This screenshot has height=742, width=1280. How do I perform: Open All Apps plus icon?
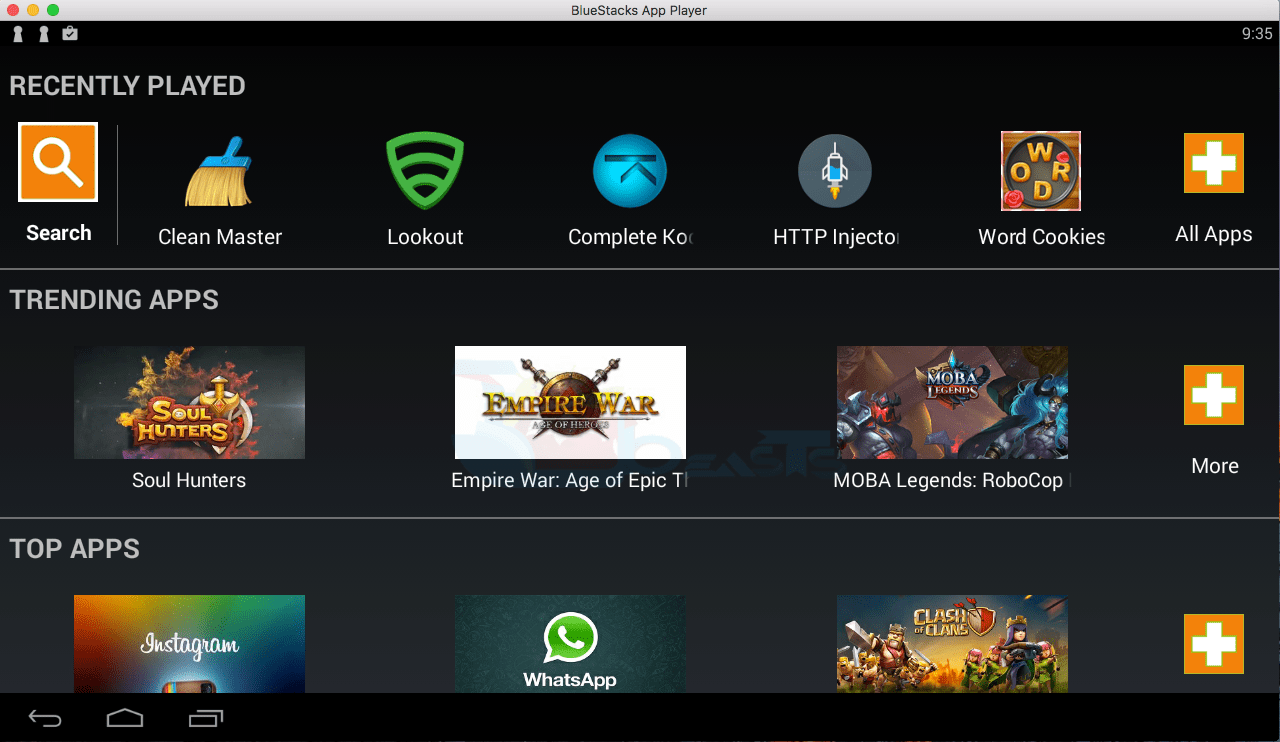(x=1214, y=163)
